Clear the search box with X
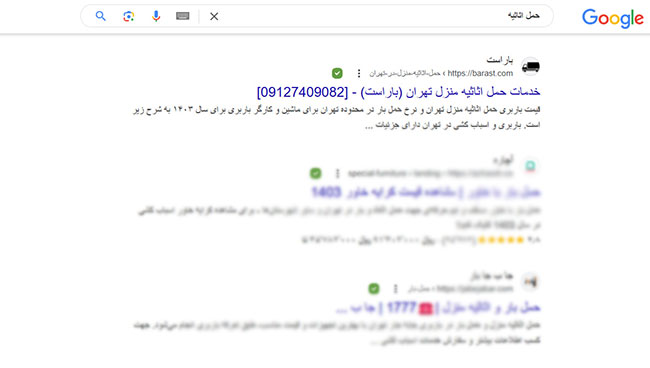 click(214, 16)
